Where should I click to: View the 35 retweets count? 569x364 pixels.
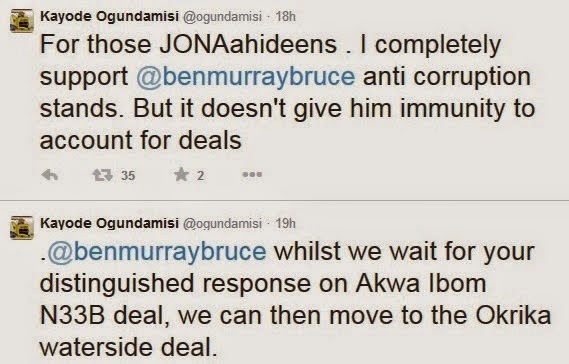[128, 176]
